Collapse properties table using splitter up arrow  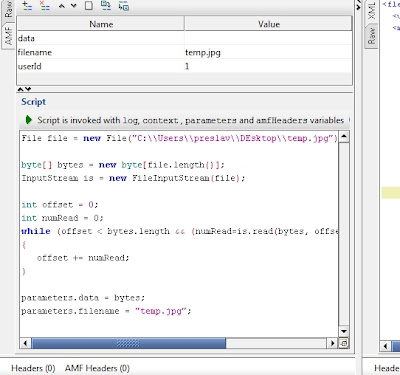point(20,89)
